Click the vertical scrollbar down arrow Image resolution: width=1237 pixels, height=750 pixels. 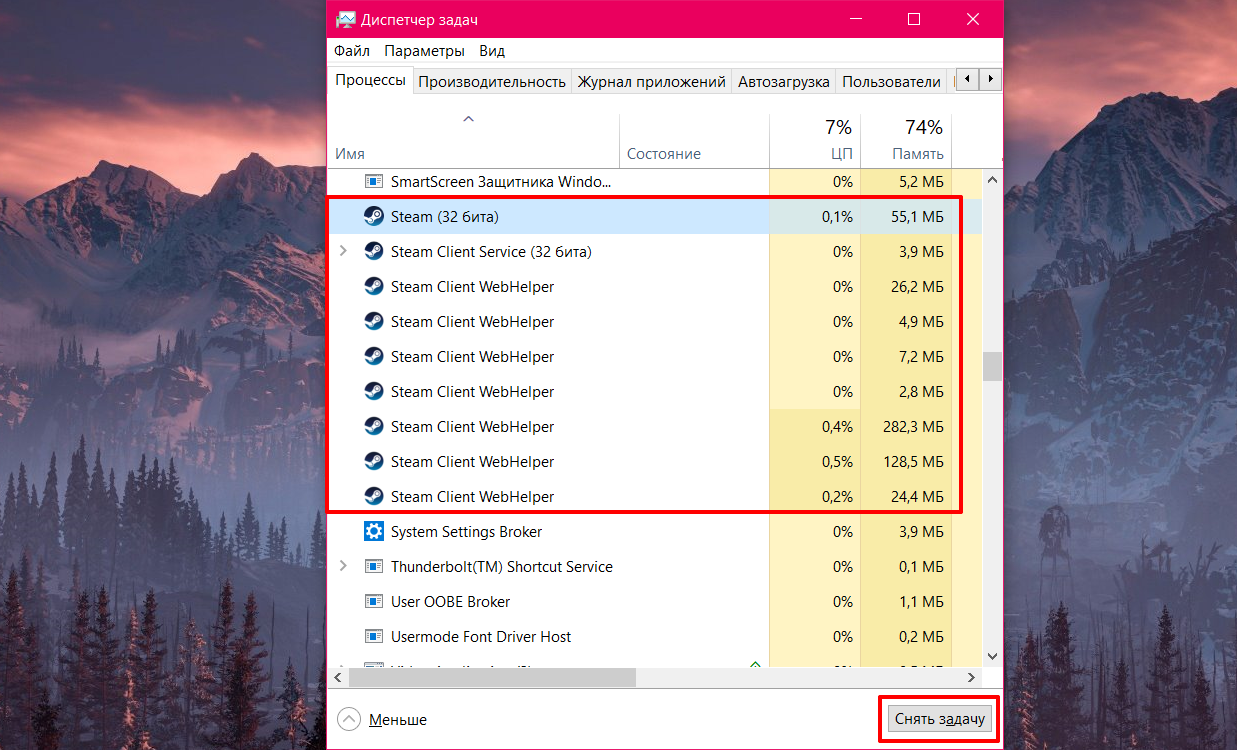click(x=992, y=656)
